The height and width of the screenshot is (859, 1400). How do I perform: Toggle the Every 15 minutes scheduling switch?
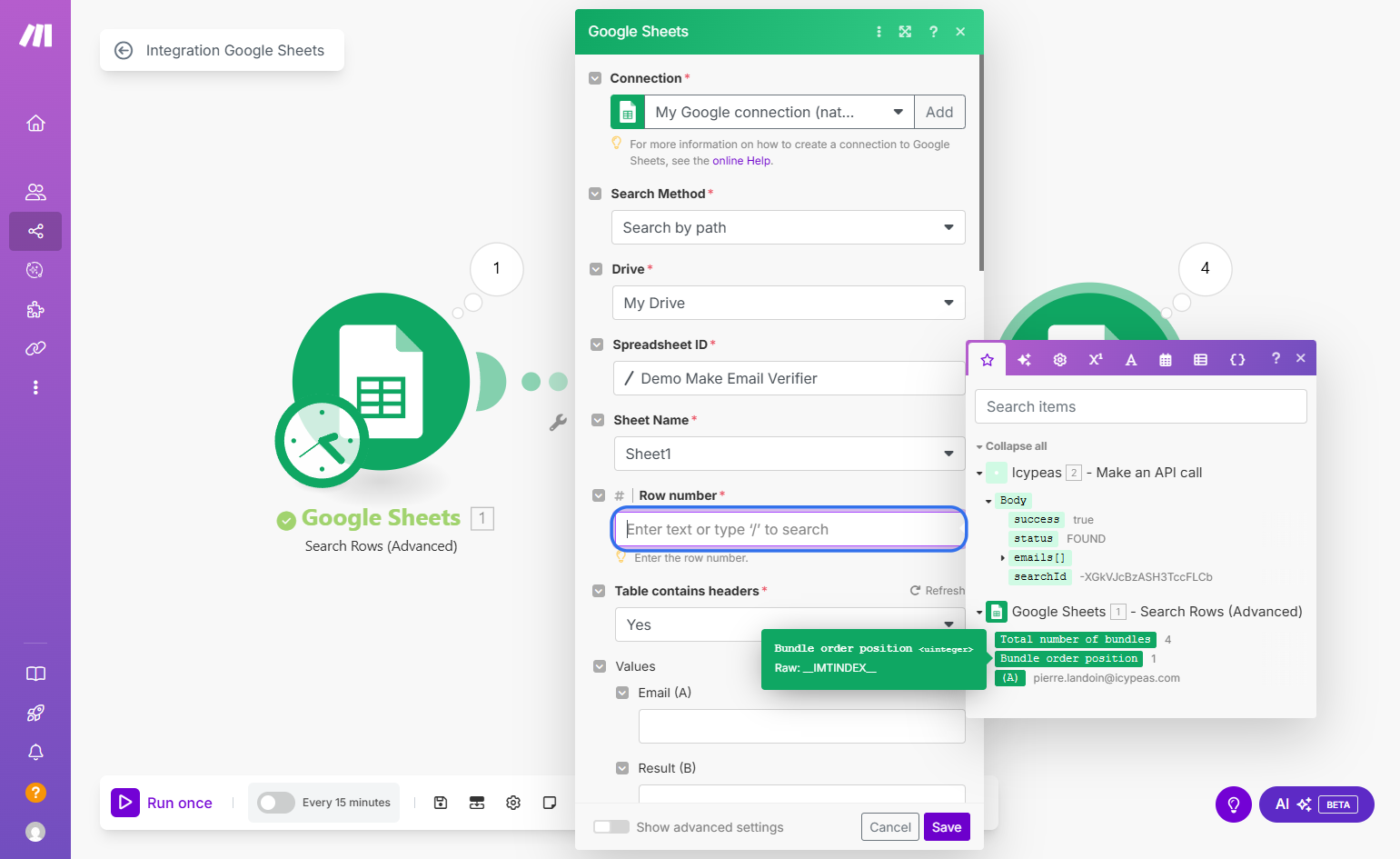click(275, 803)
